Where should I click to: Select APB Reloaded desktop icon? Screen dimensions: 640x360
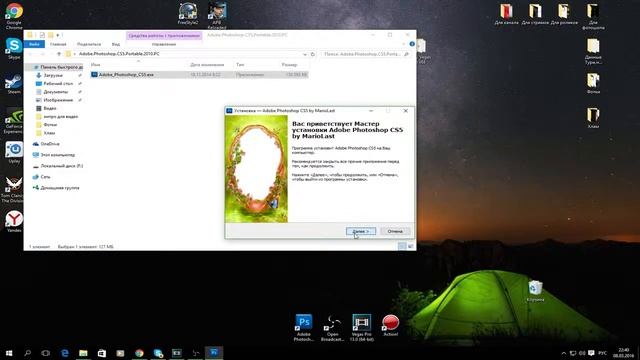217,16
